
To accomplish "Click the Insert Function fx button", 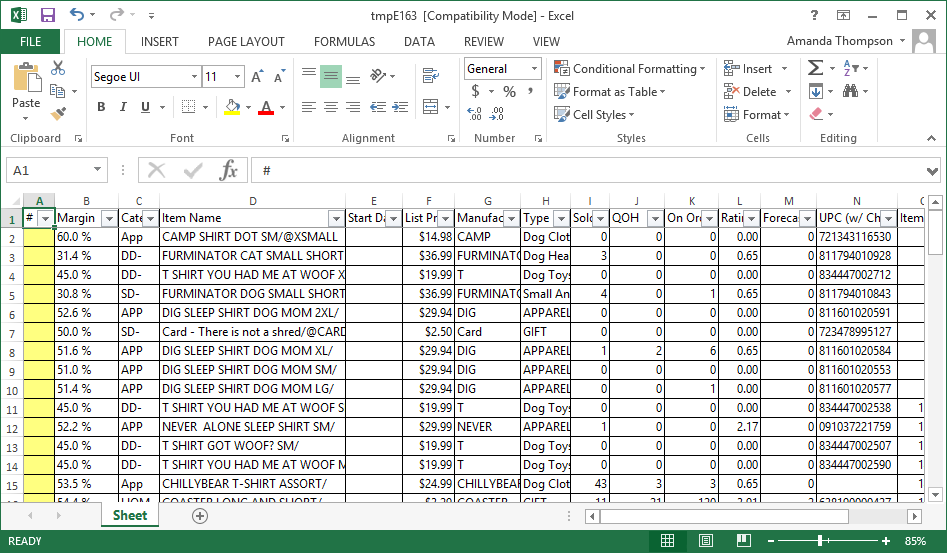I will point(229,170).
